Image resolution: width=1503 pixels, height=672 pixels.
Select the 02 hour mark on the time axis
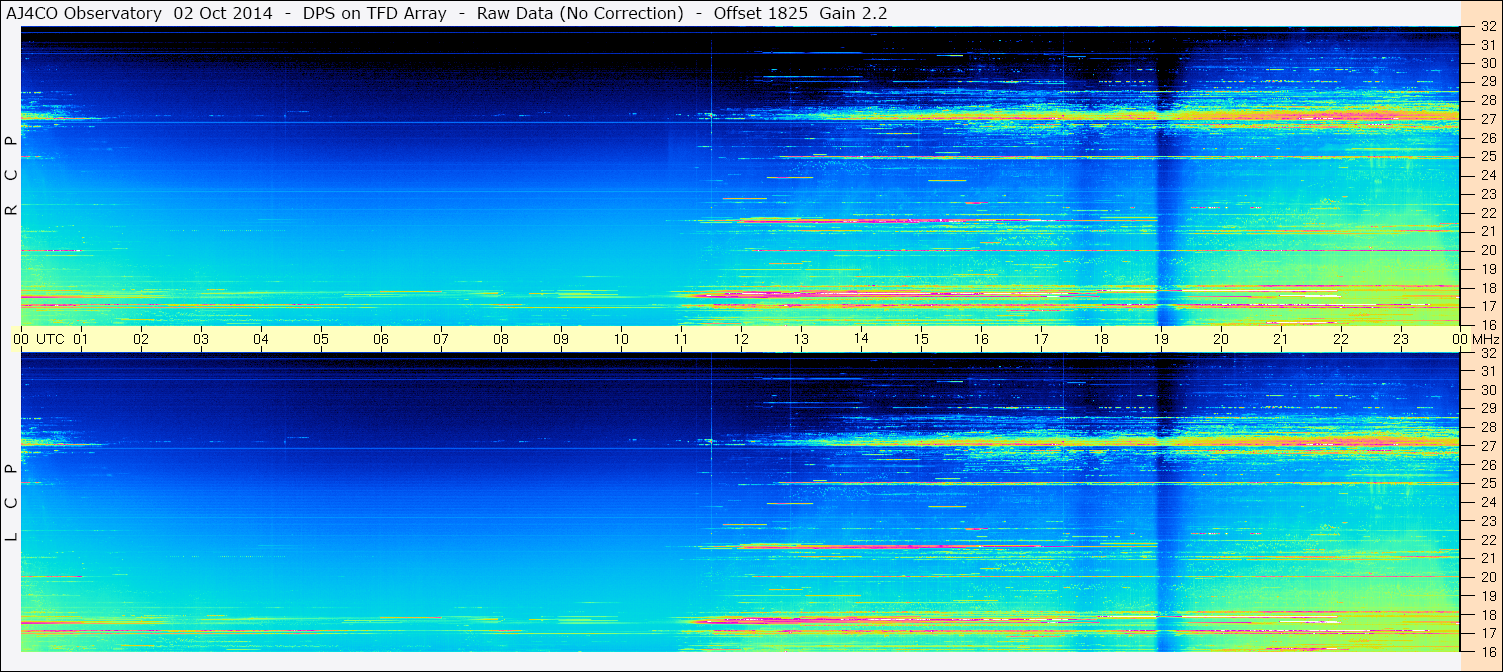tap(141, 339)
